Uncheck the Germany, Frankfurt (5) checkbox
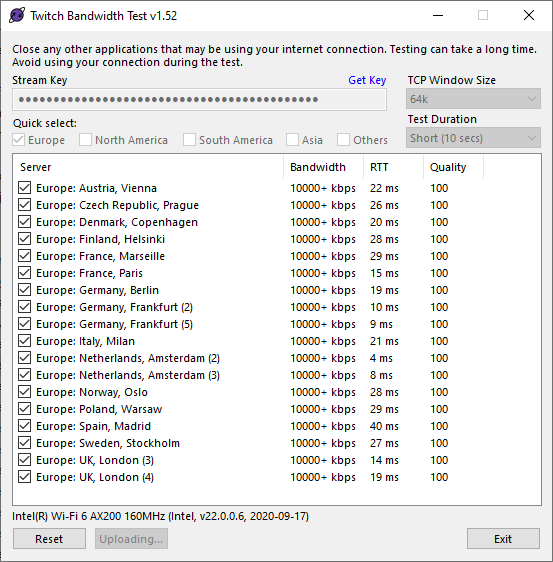 tap(24, 324)
